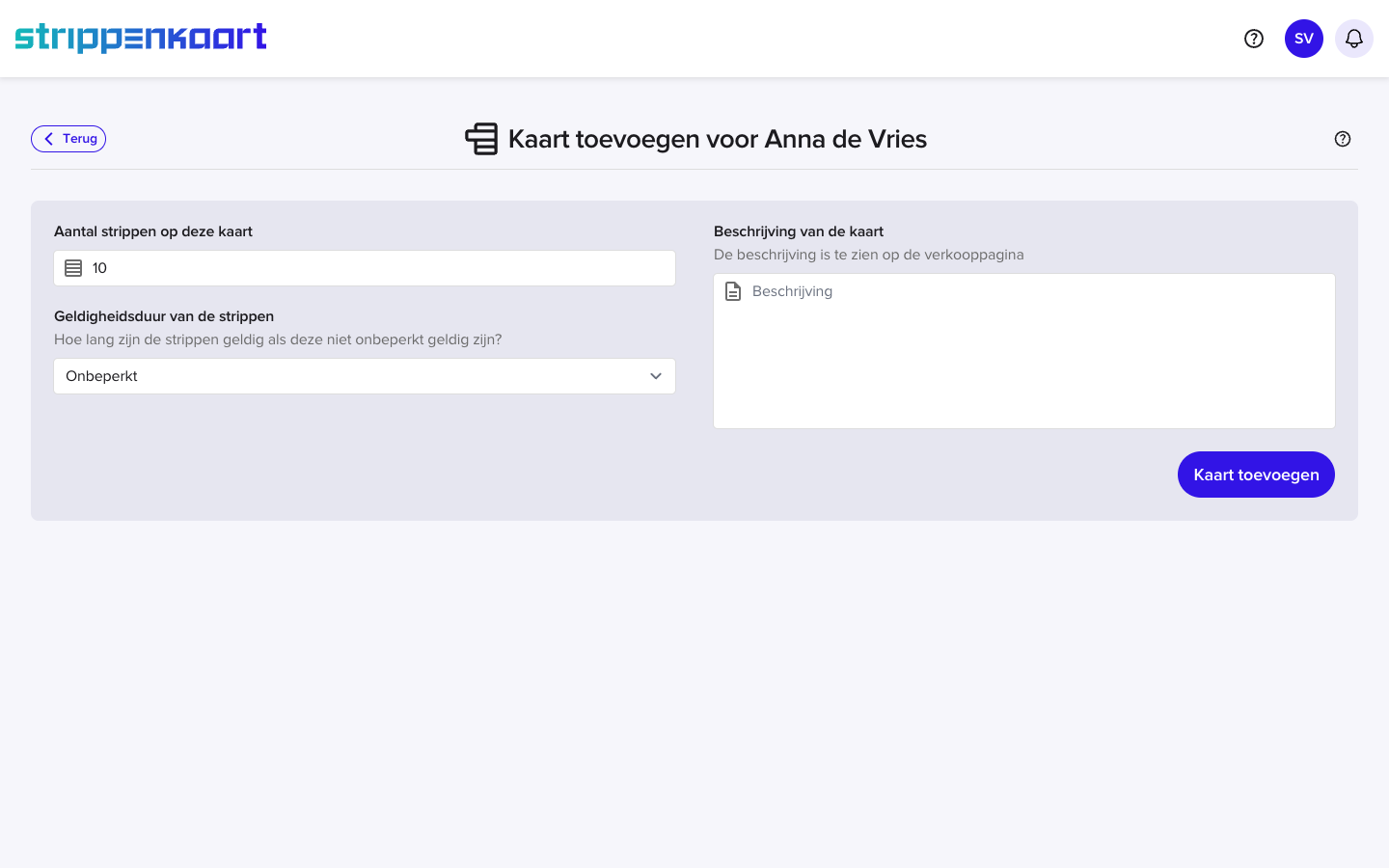
Task: Go back with the Terug button
Action: click(68, 139)
